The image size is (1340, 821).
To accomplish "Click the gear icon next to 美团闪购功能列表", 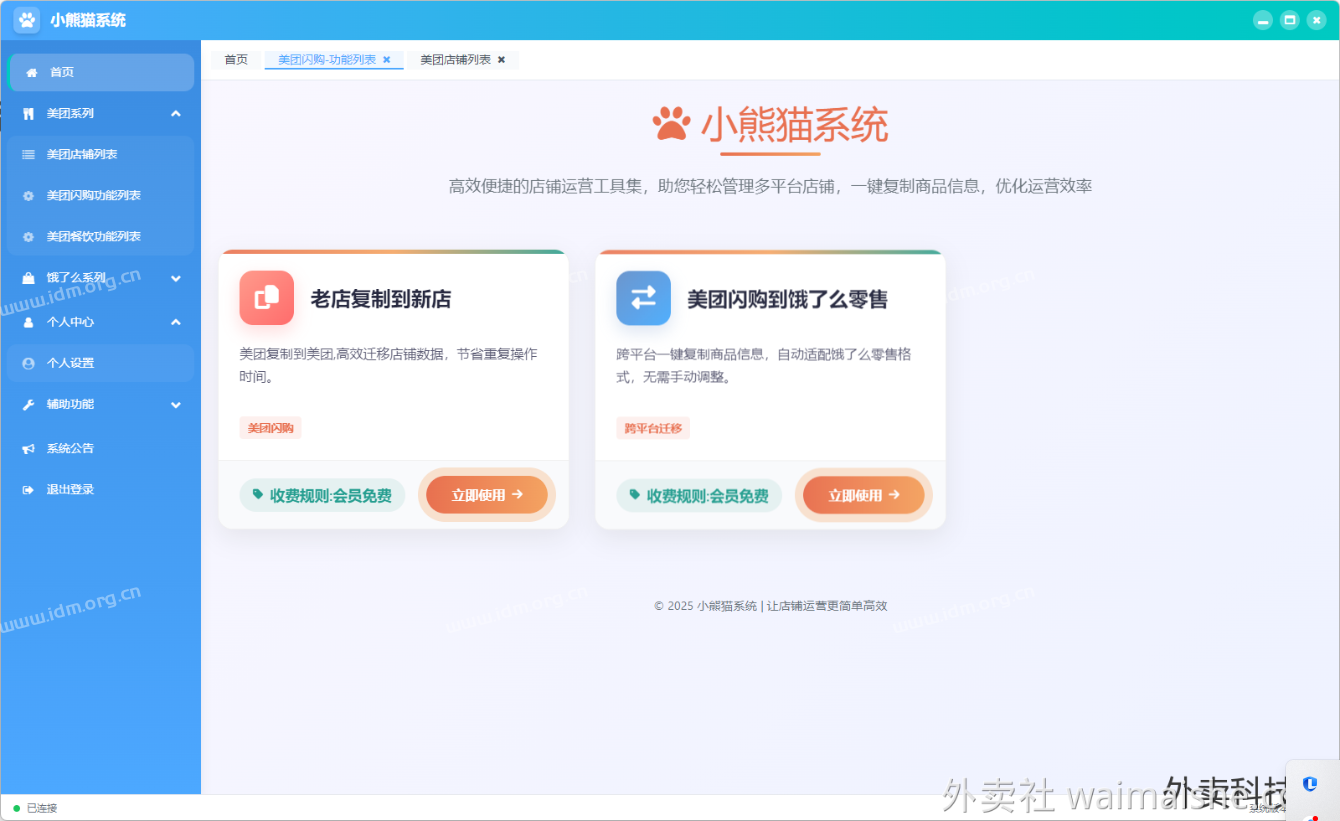I will click(28, 196).
